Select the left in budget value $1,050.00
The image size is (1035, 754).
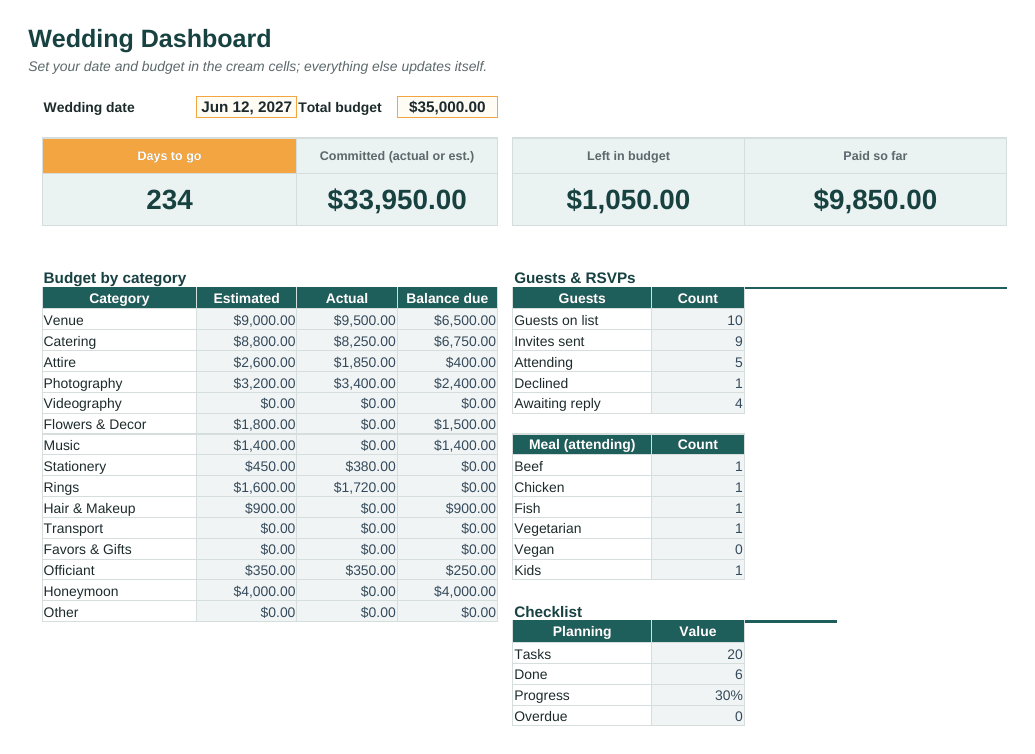(628, 199)
